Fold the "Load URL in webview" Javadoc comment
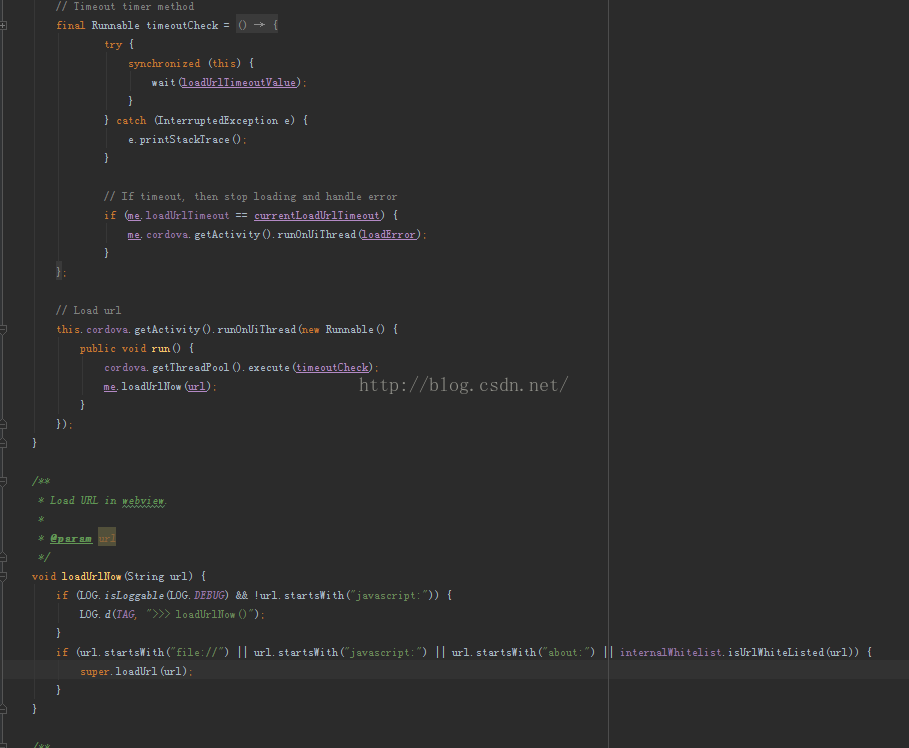 (4, 481)
